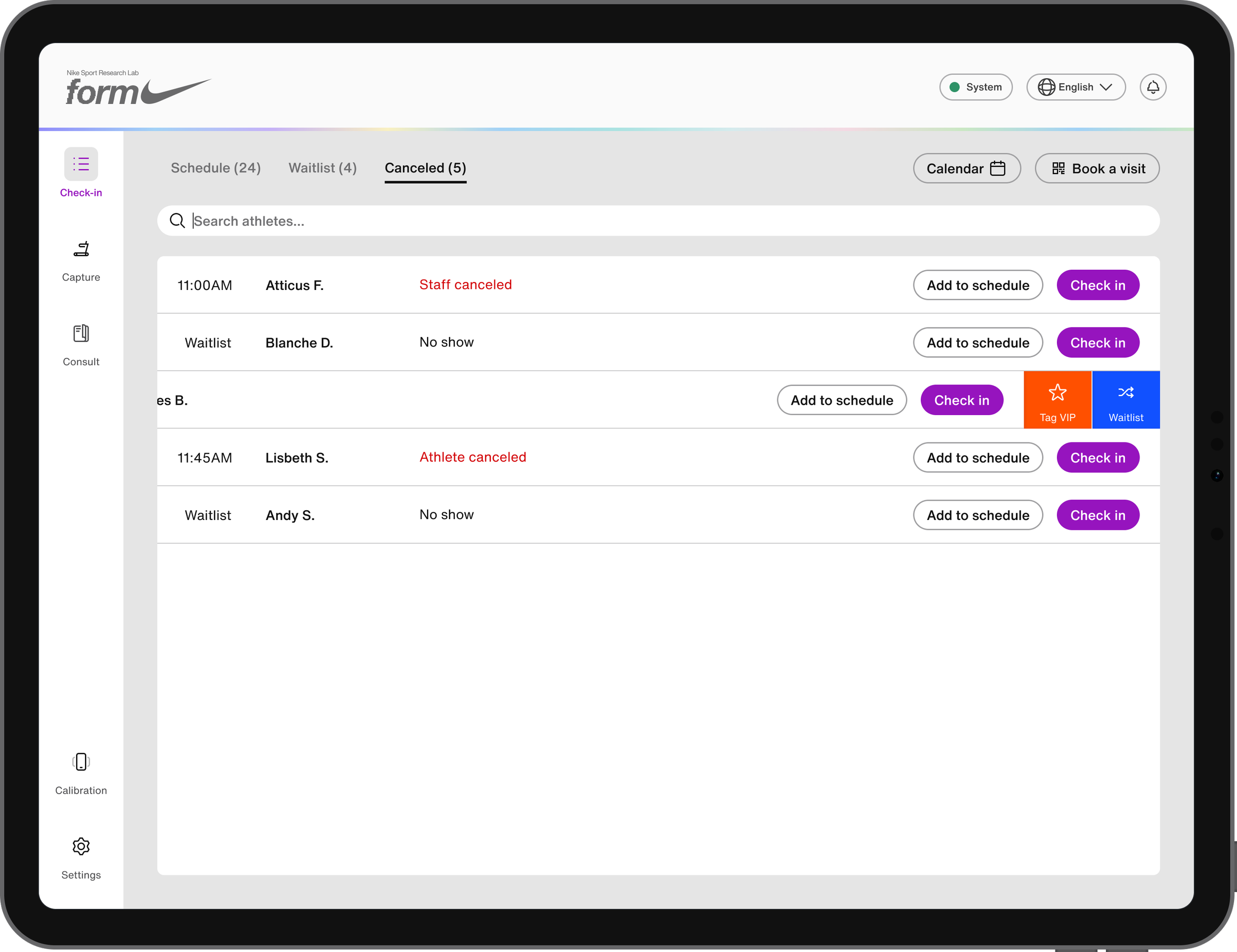Switch to Schedule (24) tab
Screen dimensions: 1237x952
pyautogui.click(x=216, y=168)
